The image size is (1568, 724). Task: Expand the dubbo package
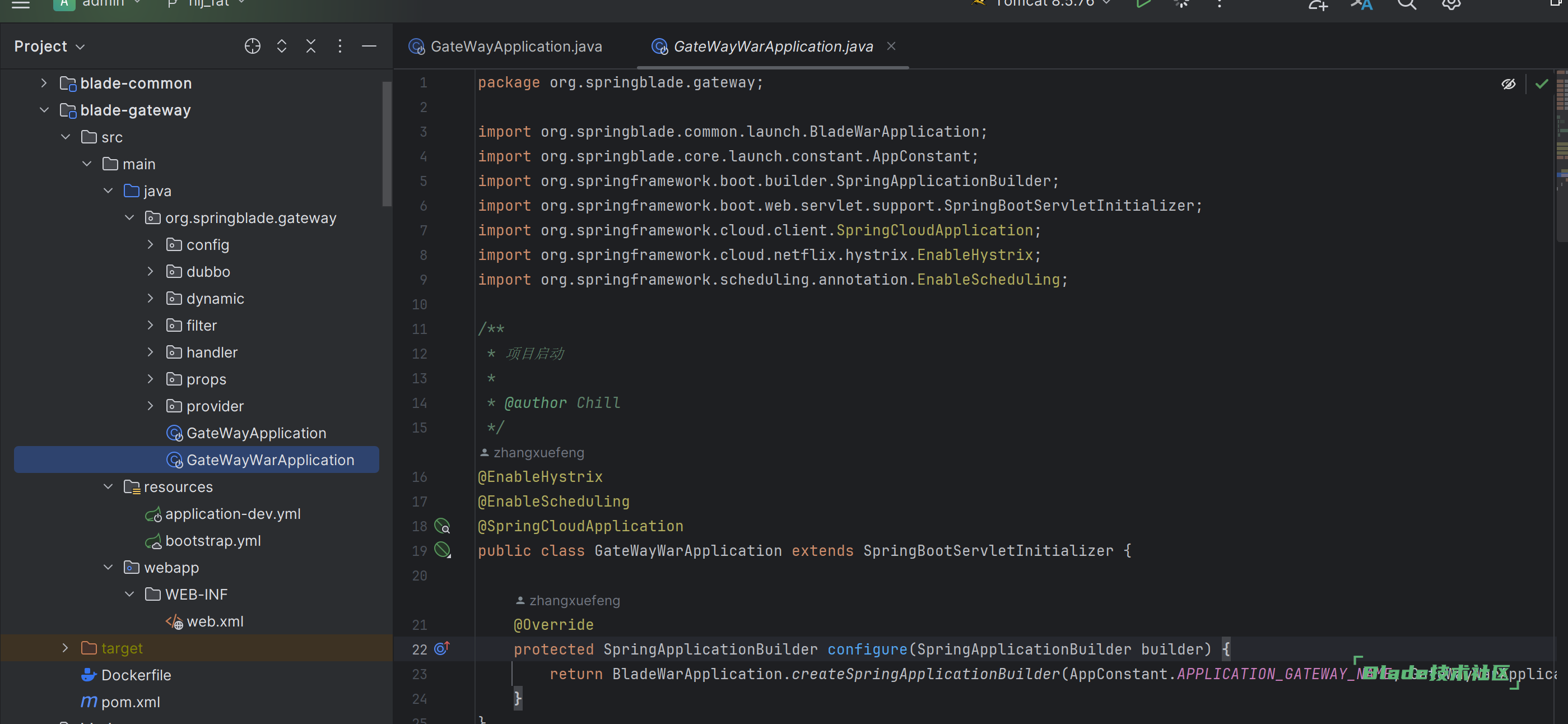tap(150, 272)
